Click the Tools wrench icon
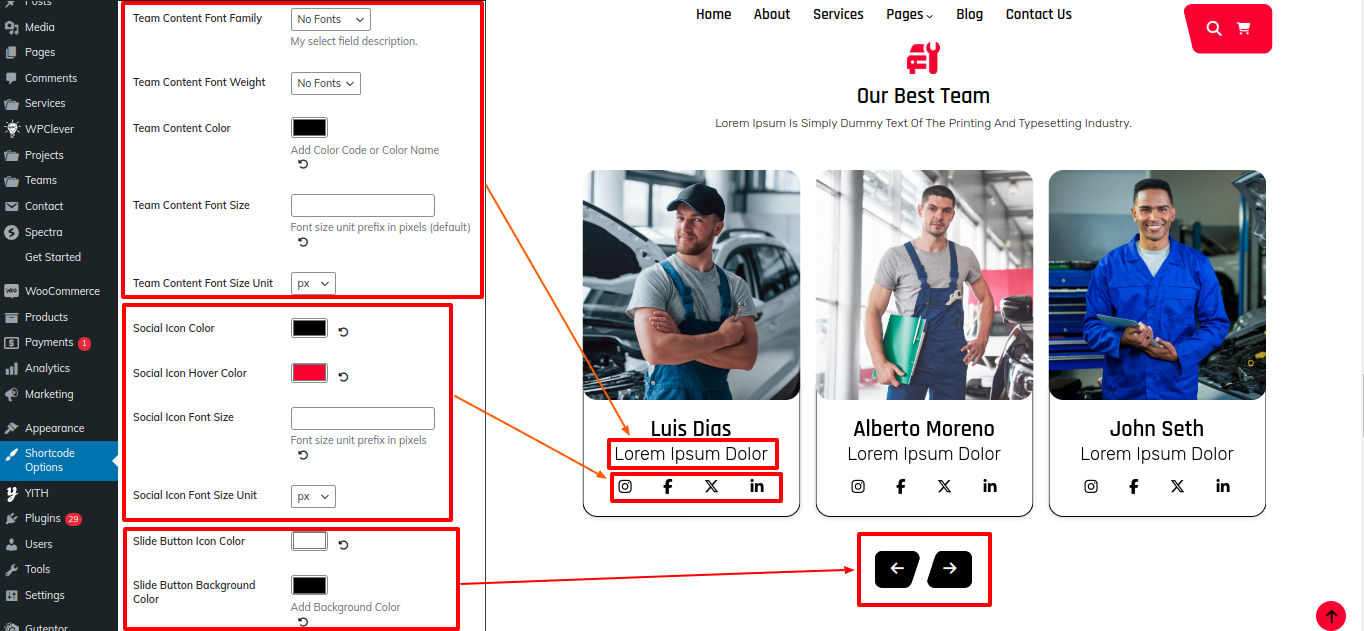Viewport: 1364px width, 631px height. tap(12, 569)
